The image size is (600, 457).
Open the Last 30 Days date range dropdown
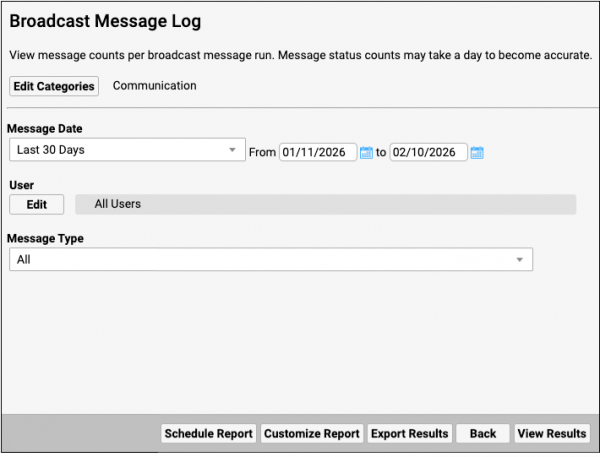tap(120, 151)
